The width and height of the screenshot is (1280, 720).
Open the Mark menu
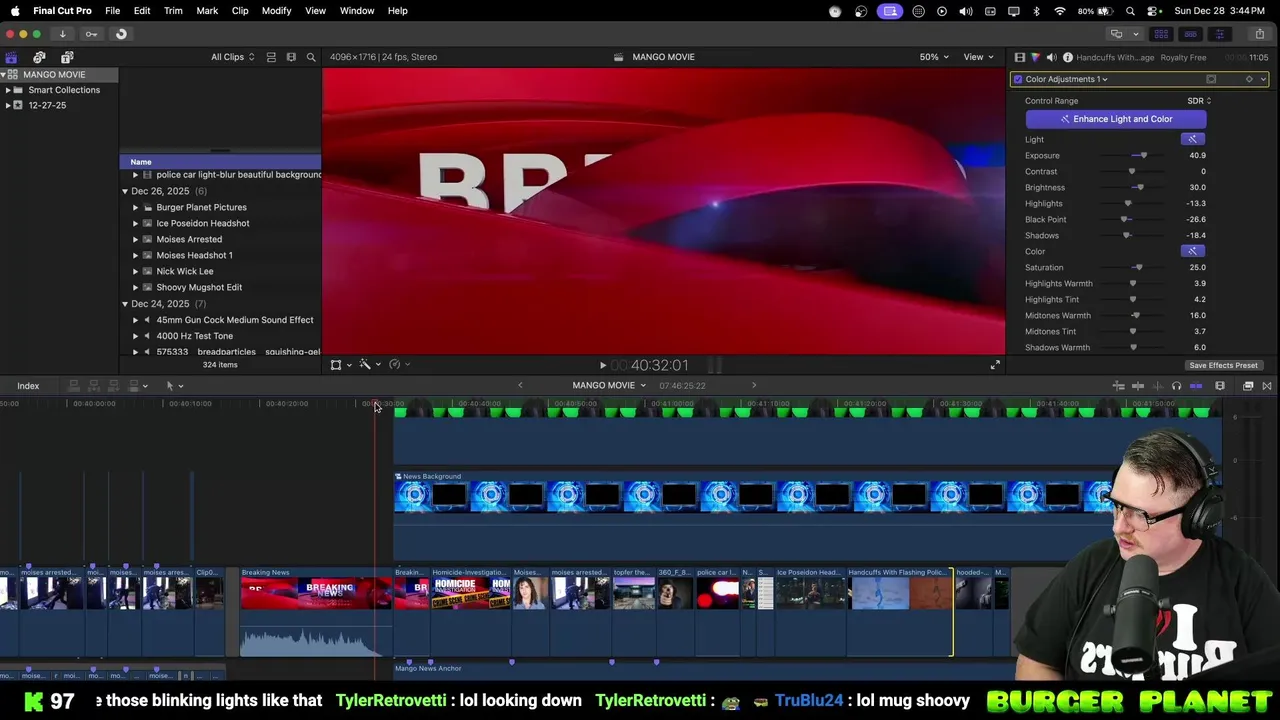[x=207, y=11]
